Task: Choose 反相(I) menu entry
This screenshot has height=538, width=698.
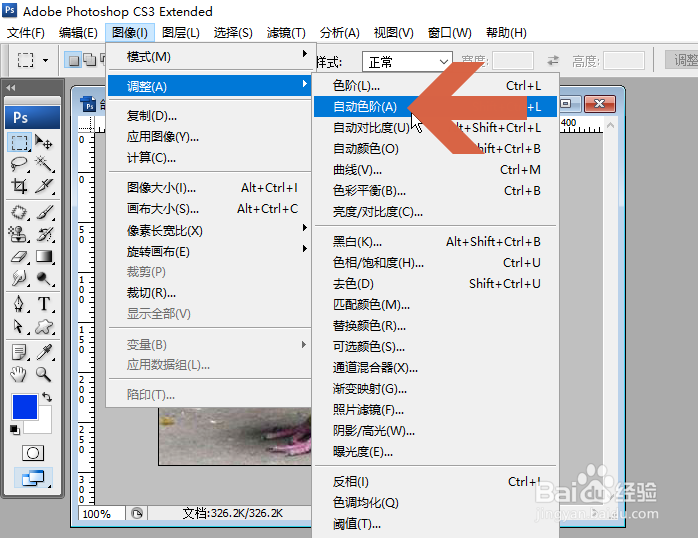Action: 435,481
